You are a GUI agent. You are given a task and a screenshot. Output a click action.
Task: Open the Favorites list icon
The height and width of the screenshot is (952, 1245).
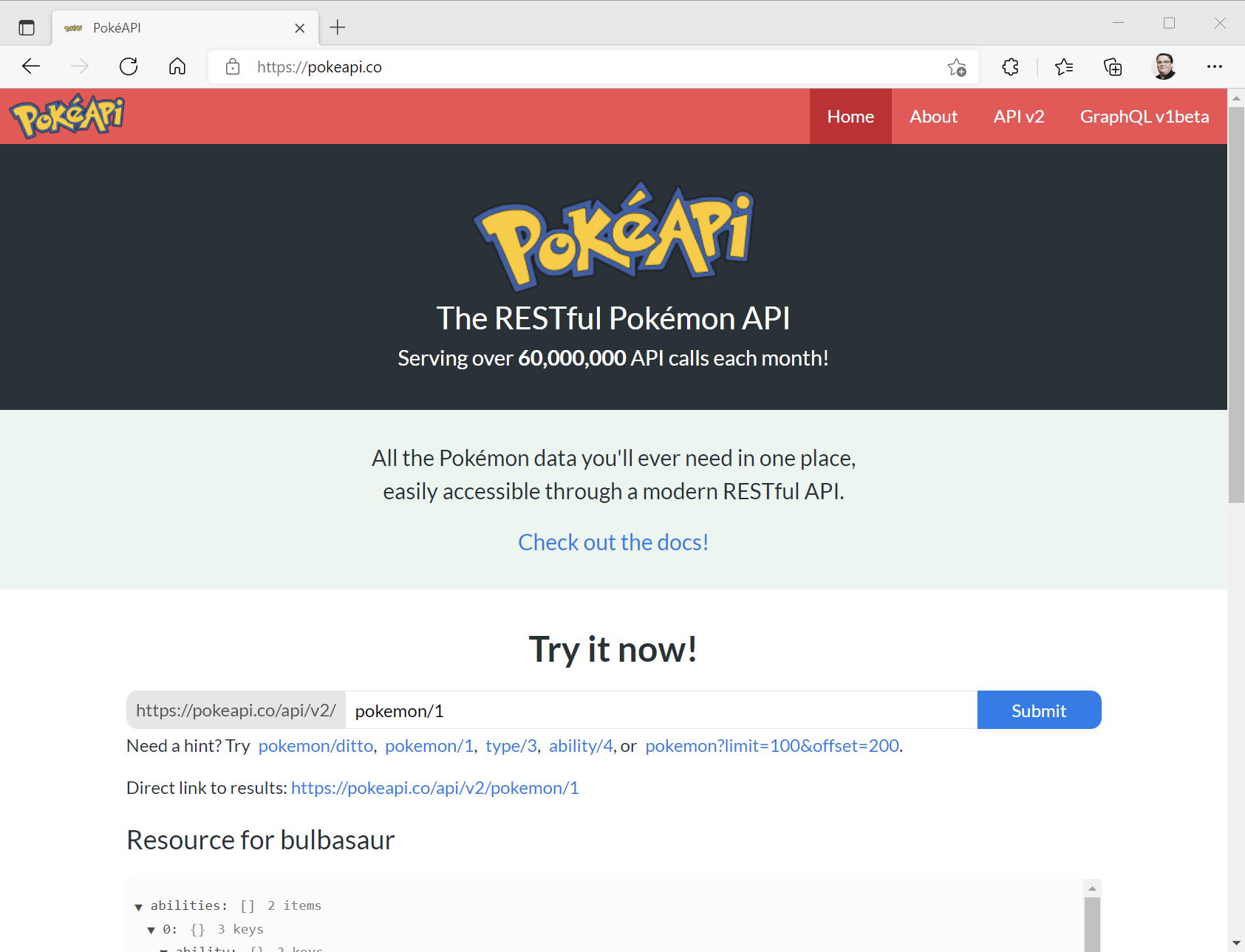tap(1064, 67)
